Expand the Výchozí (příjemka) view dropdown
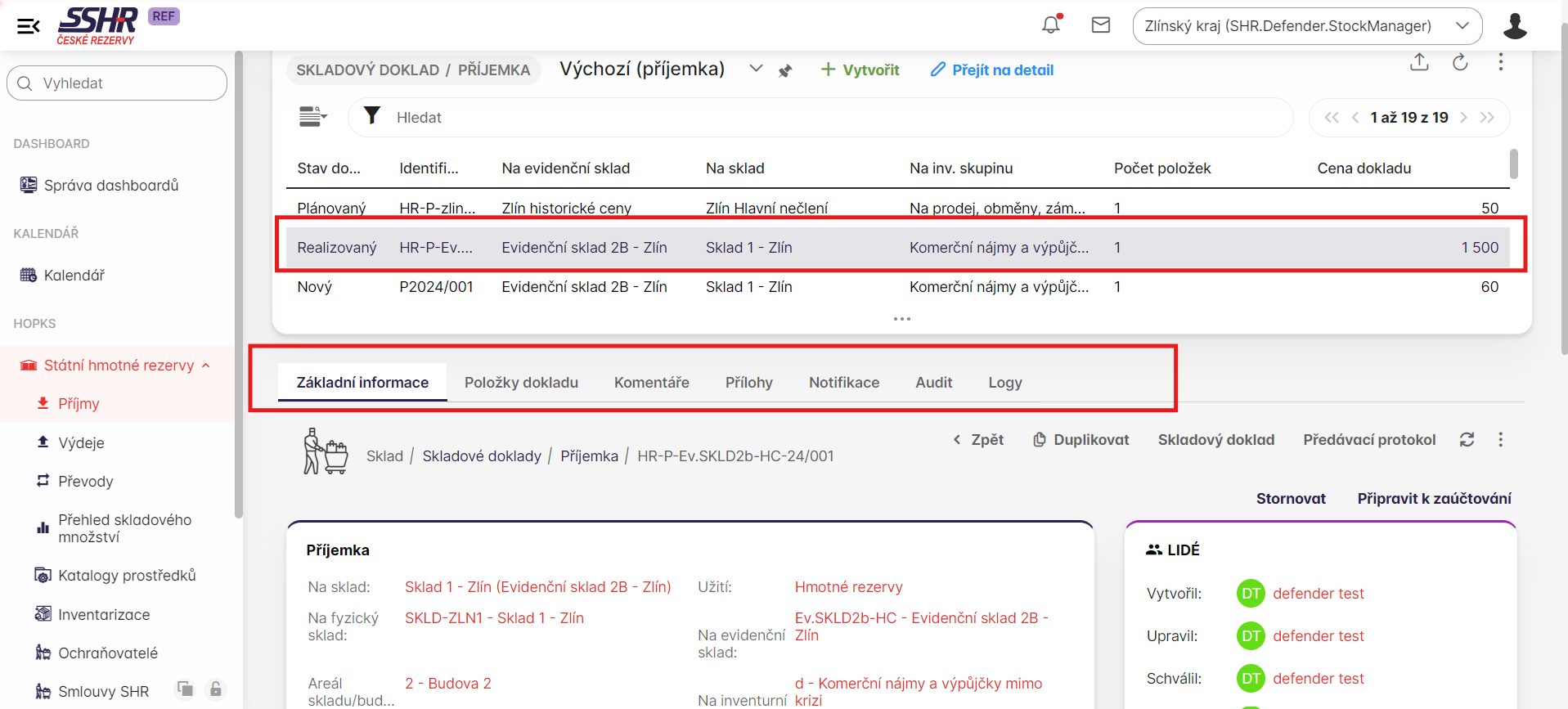The image size is (1568, 709). coord(756,69)
